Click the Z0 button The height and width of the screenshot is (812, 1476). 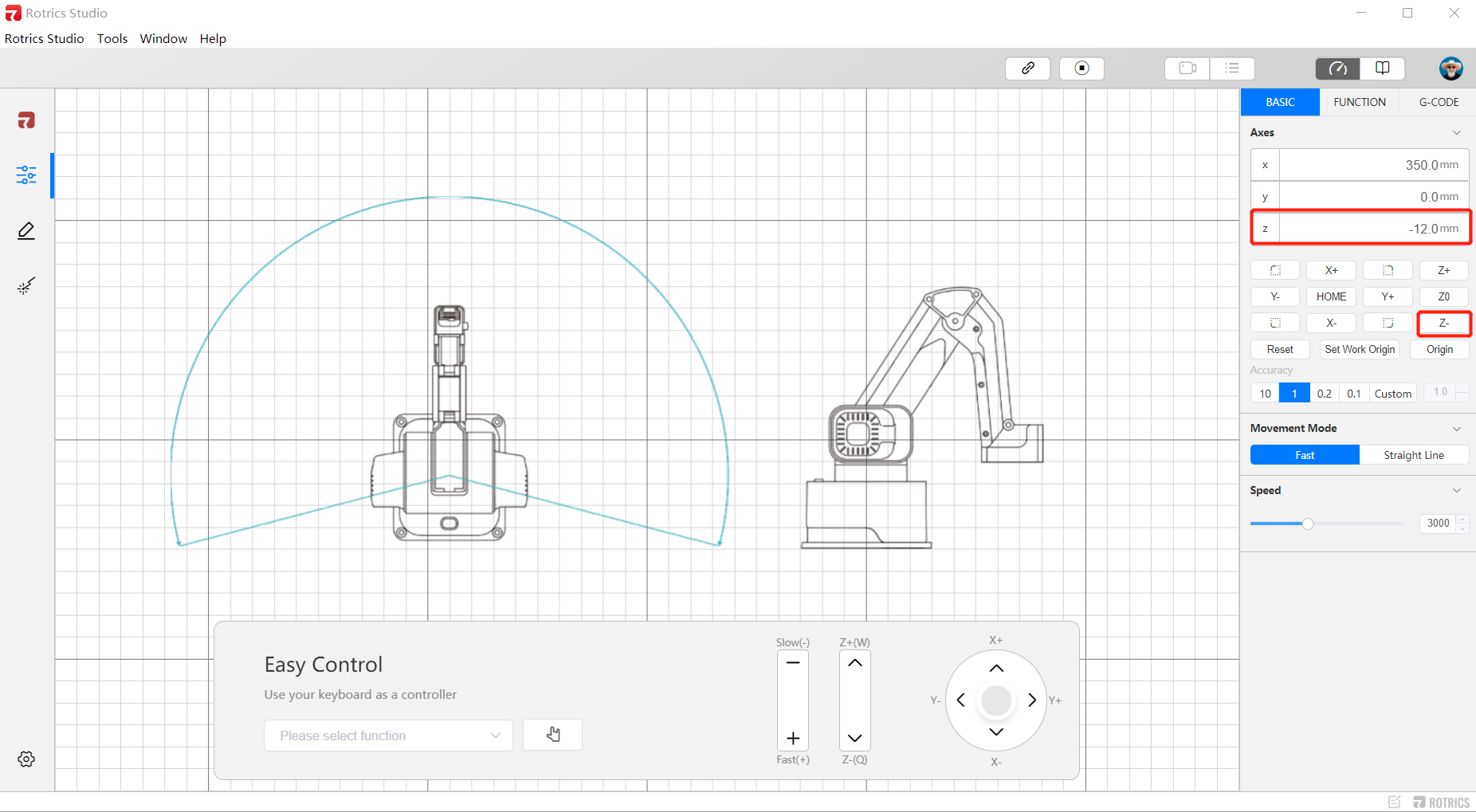(x=1443, y=296)
